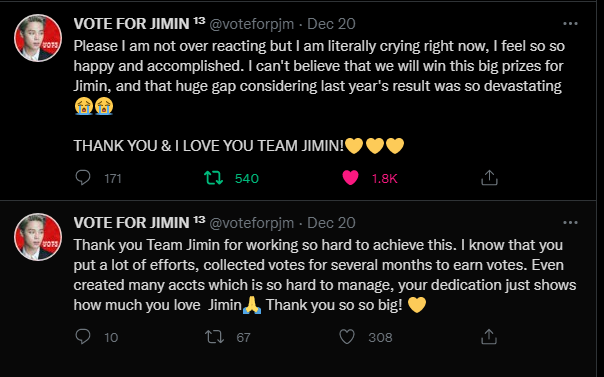Screen dimensions: 604x377
Task: Open Dec 20 timestamp of second tweet
Action: [331, 223]
